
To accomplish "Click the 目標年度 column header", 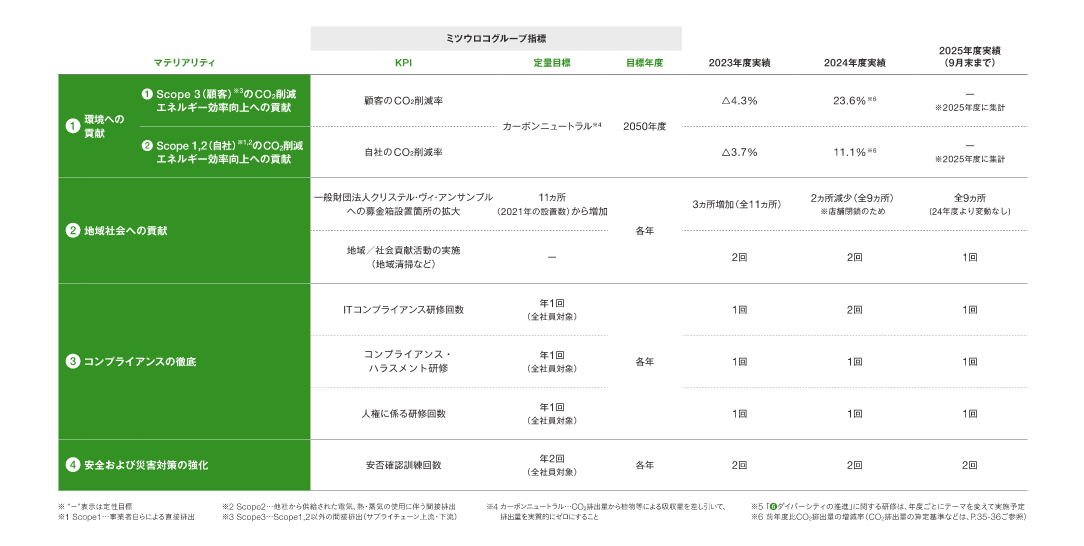I will pos(644,63).
